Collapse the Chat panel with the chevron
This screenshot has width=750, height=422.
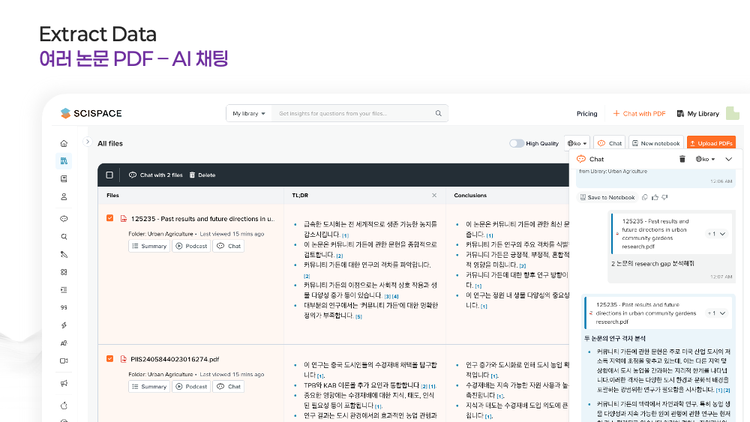pyautogui.click(x=728, y=159)
